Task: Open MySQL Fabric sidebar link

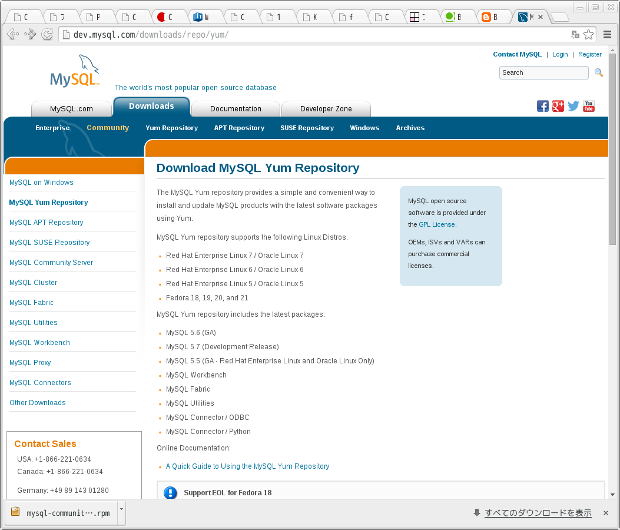Action: 31,303
